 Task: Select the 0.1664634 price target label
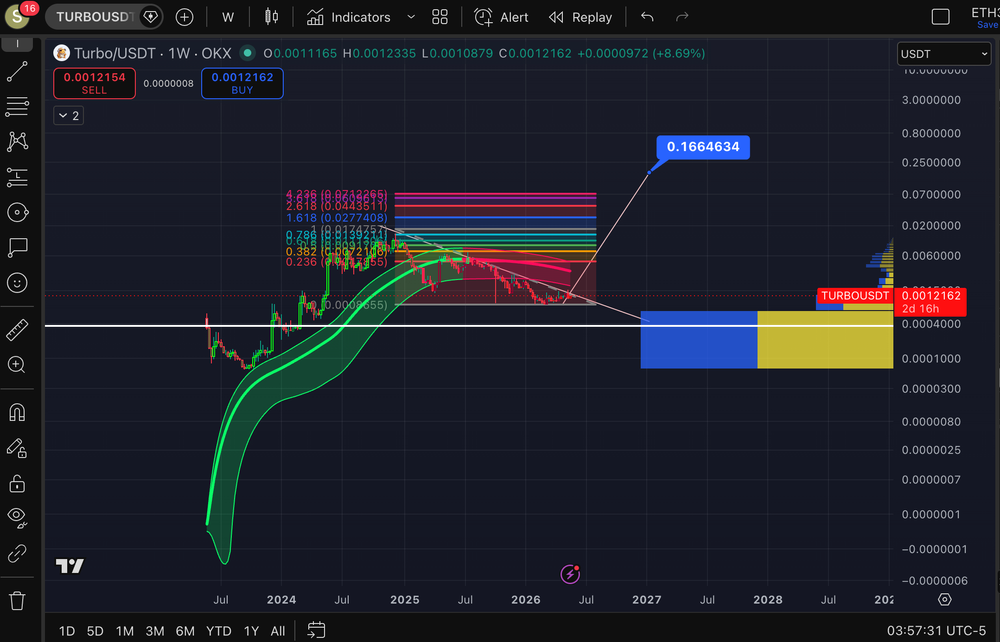pyautogui.click(x=703, y=147)
